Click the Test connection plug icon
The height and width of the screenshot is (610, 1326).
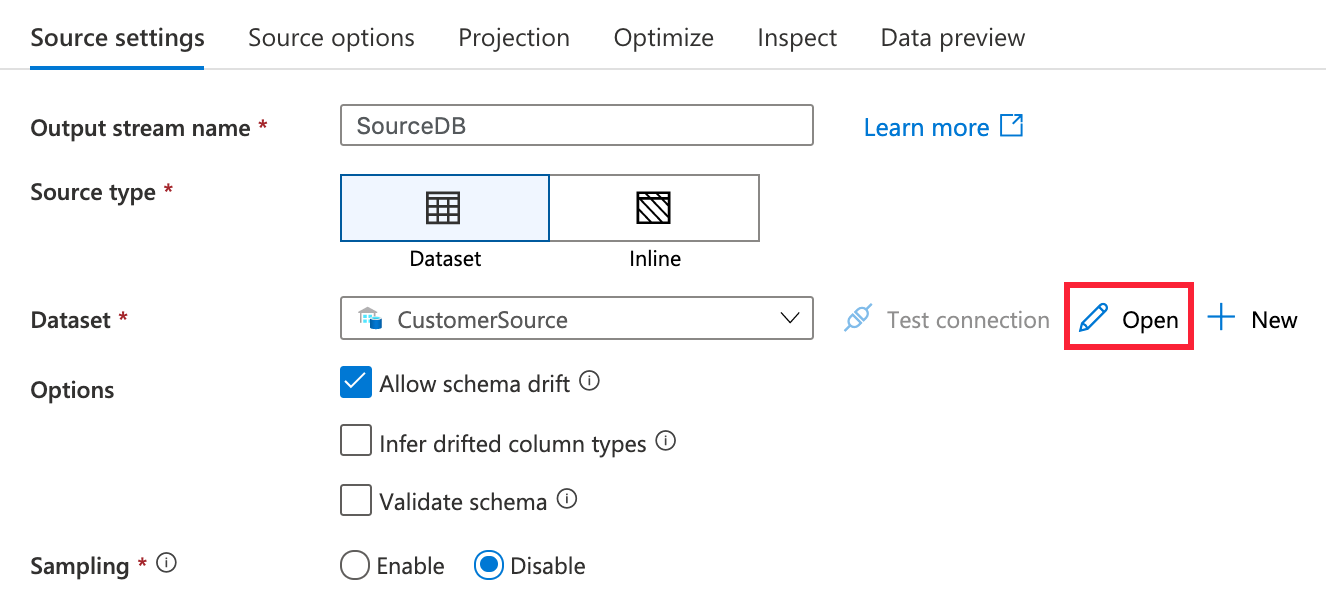[858, 320]
